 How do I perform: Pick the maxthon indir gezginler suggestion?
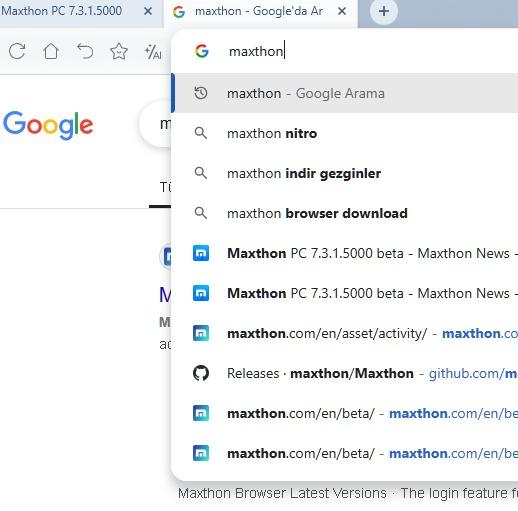(x=346, y=173)
